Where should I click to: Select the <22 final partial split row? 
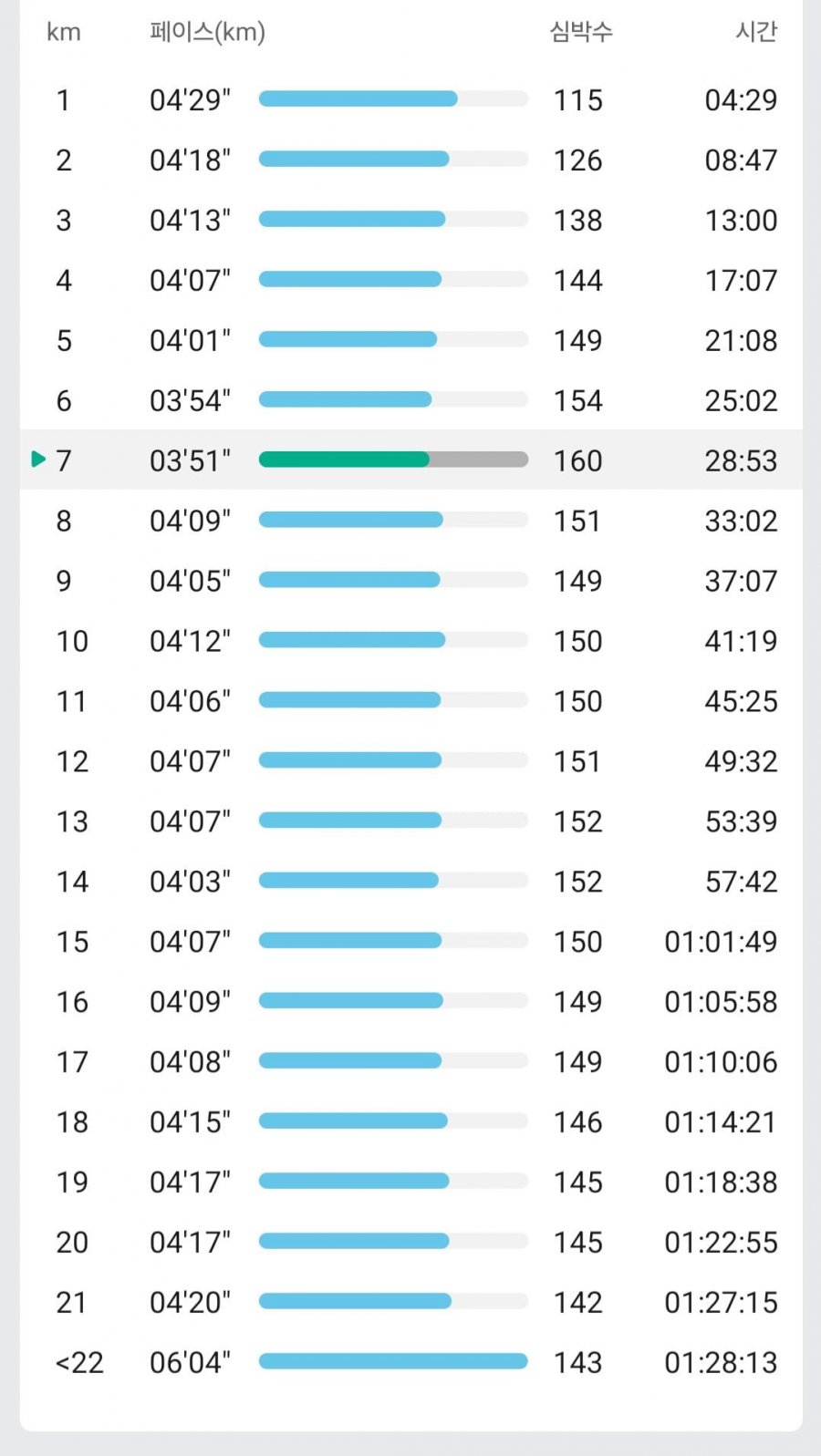tap(410, 1362)
